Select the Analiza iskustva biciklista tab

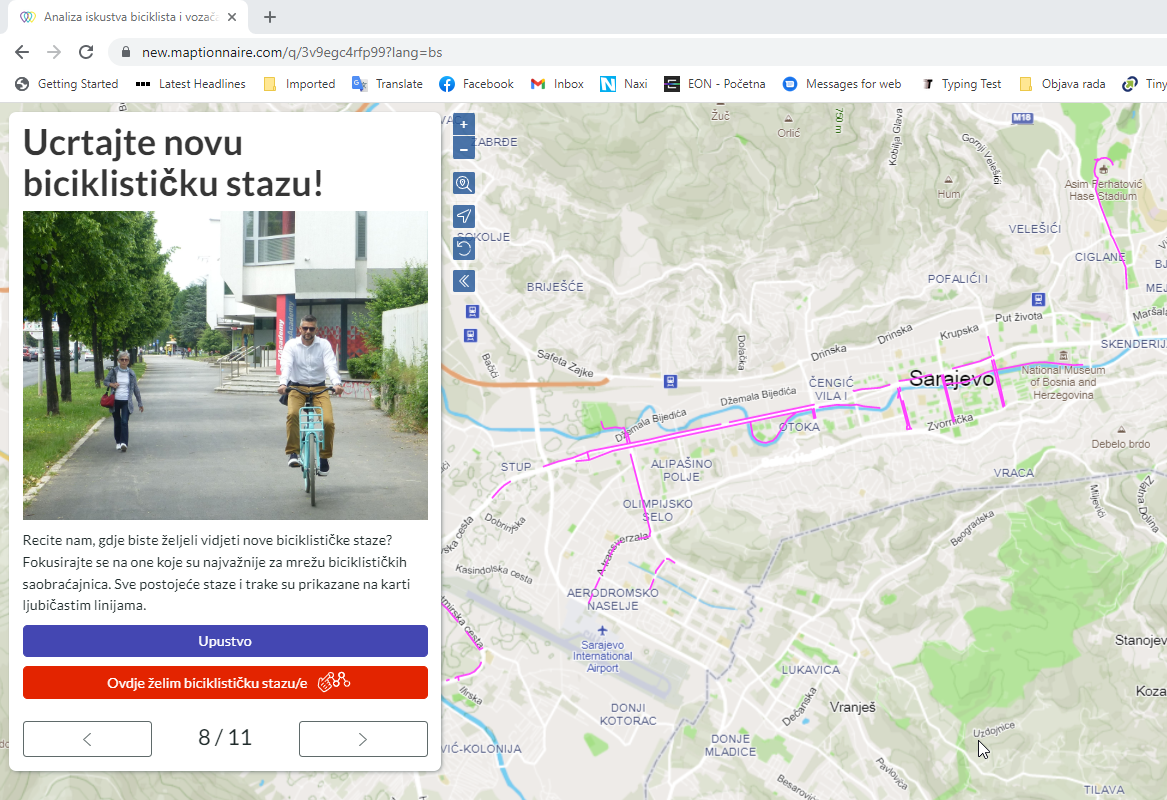pos(120,17)
